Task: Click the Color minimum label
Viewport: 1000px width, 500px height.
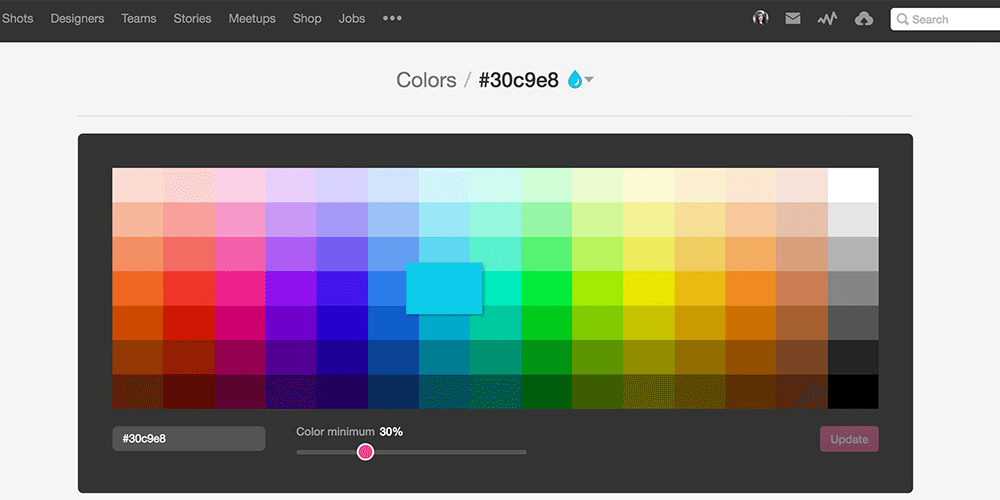Action: click(335, 432)
